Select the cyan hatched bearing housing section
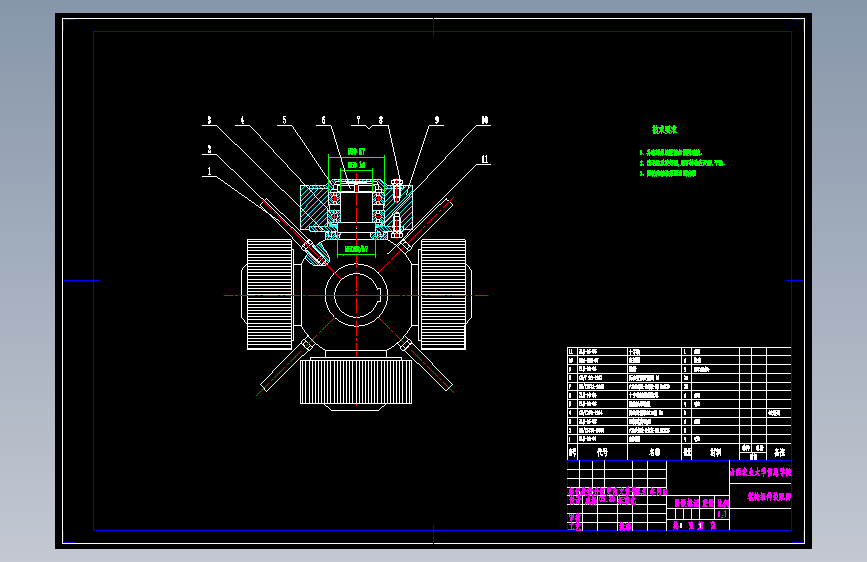The image size is (867, 562). pyautogui.click(x=356, y=207)
